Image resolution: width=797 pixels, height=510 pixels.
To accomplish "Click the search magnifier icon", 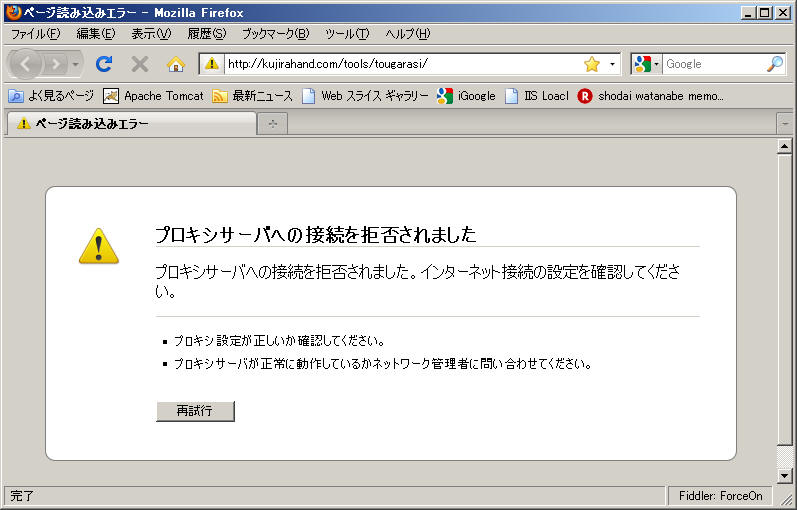I will click(x=774, y=64).
